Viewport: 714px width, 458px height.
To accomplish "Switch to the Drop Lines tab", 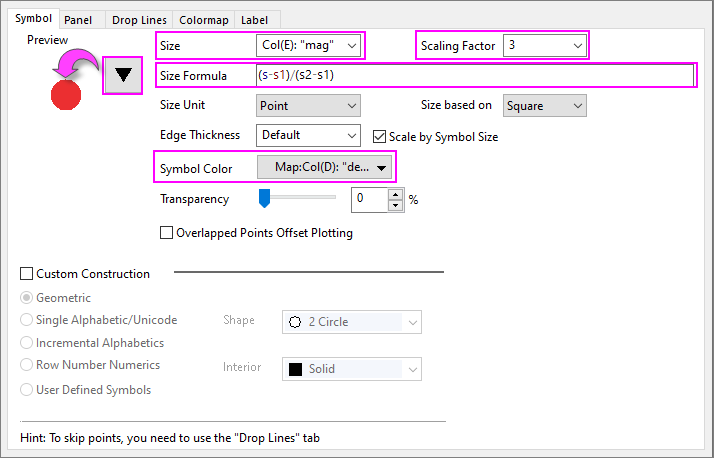I will click(x=139, y=19).
